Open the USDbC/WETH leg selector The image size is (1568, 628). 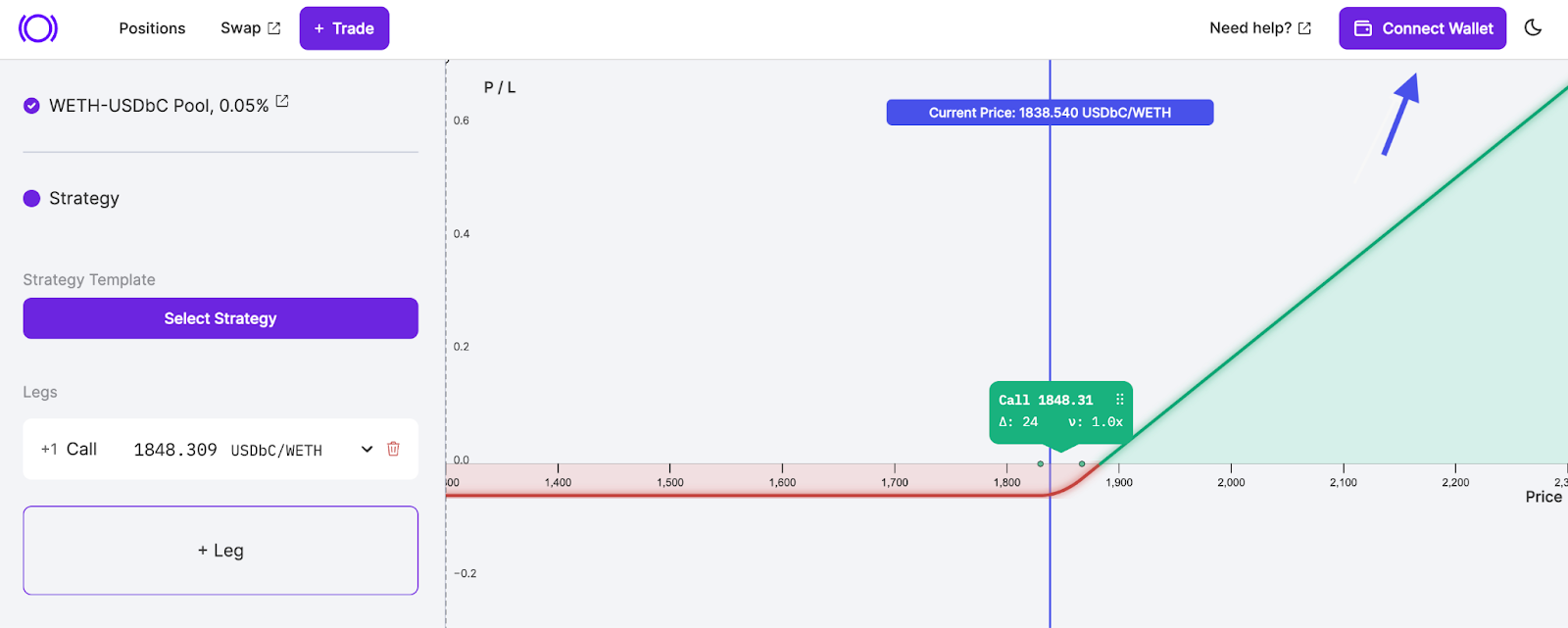coord(276,451)
